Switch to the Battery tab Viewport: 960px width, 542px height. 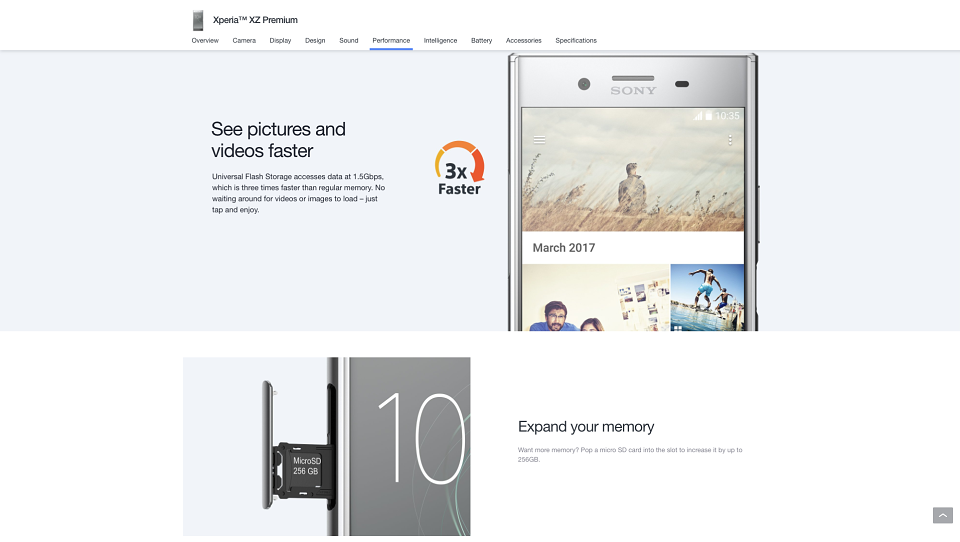[x=481, y=40]
